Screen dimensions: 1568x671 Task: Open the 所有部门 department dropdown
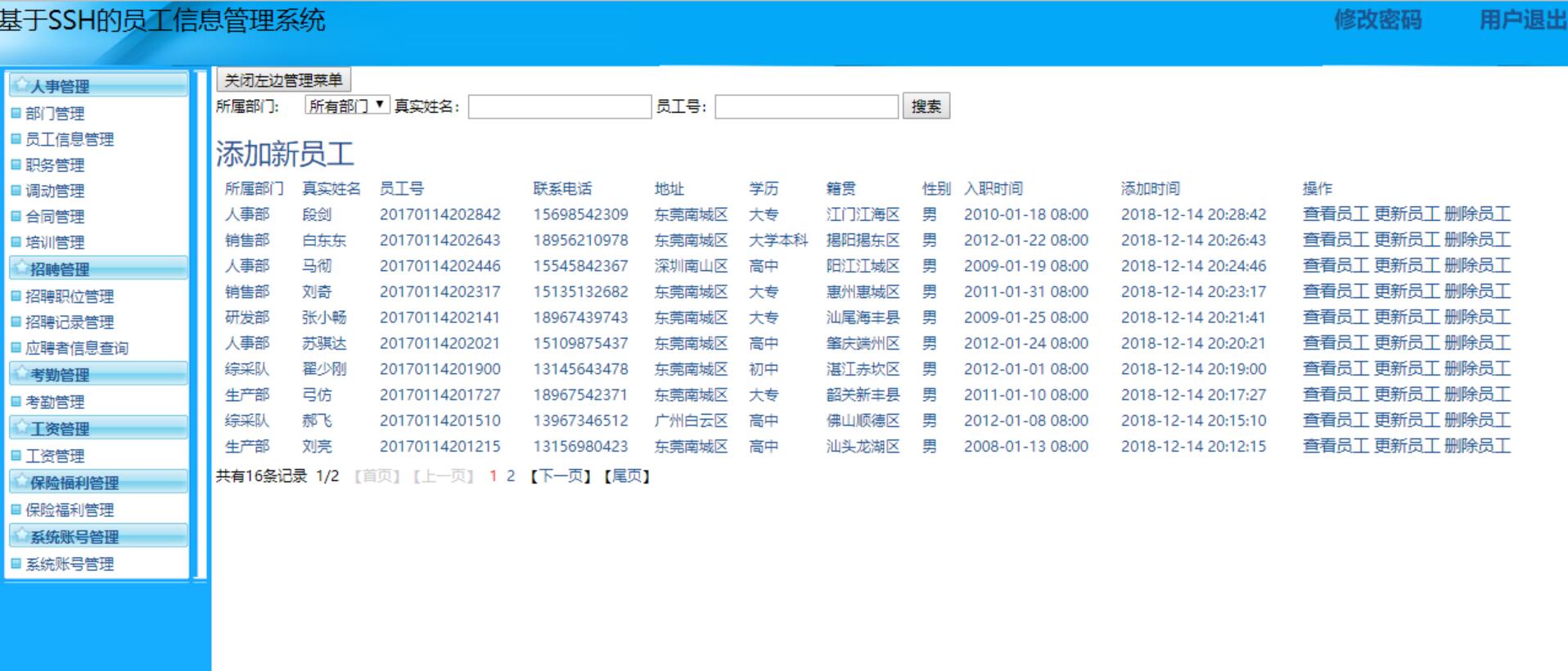347,106
